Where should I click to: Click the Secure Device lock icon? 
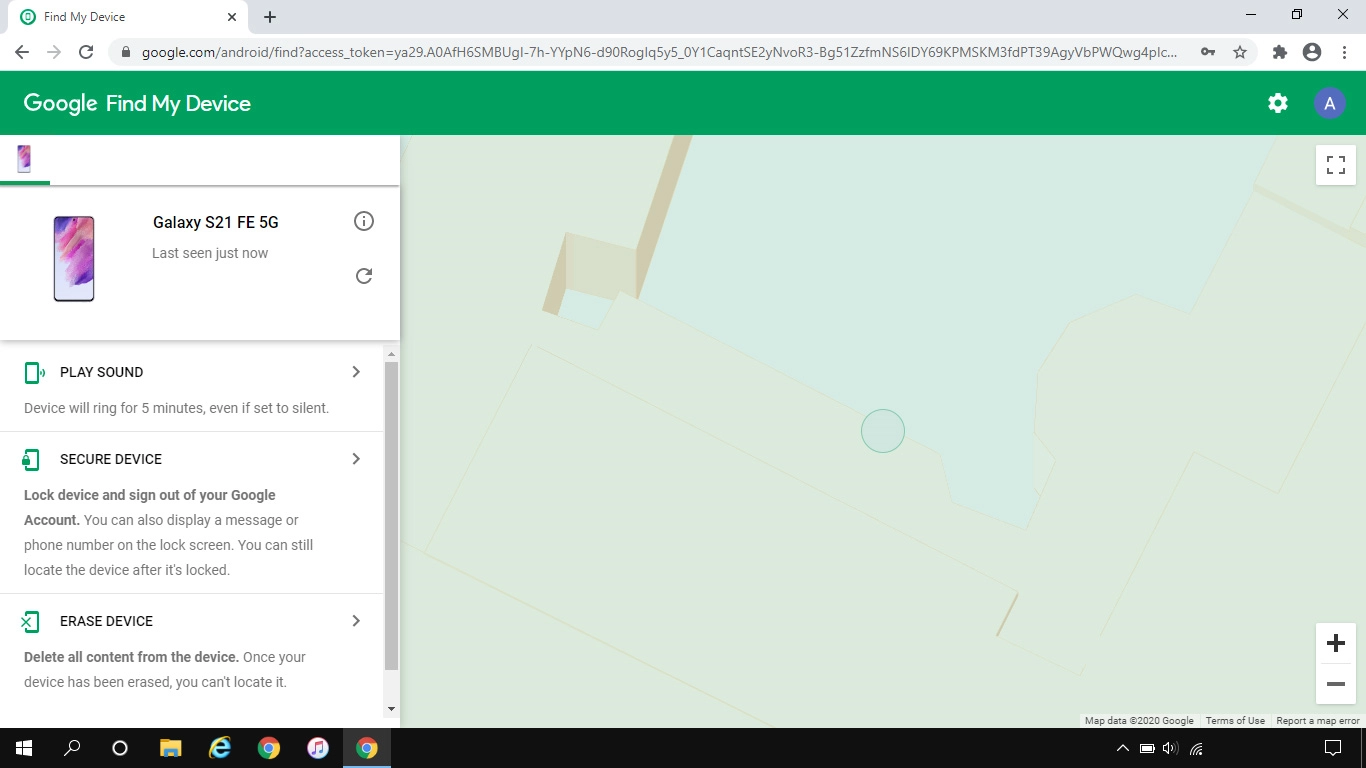(31, 459)
